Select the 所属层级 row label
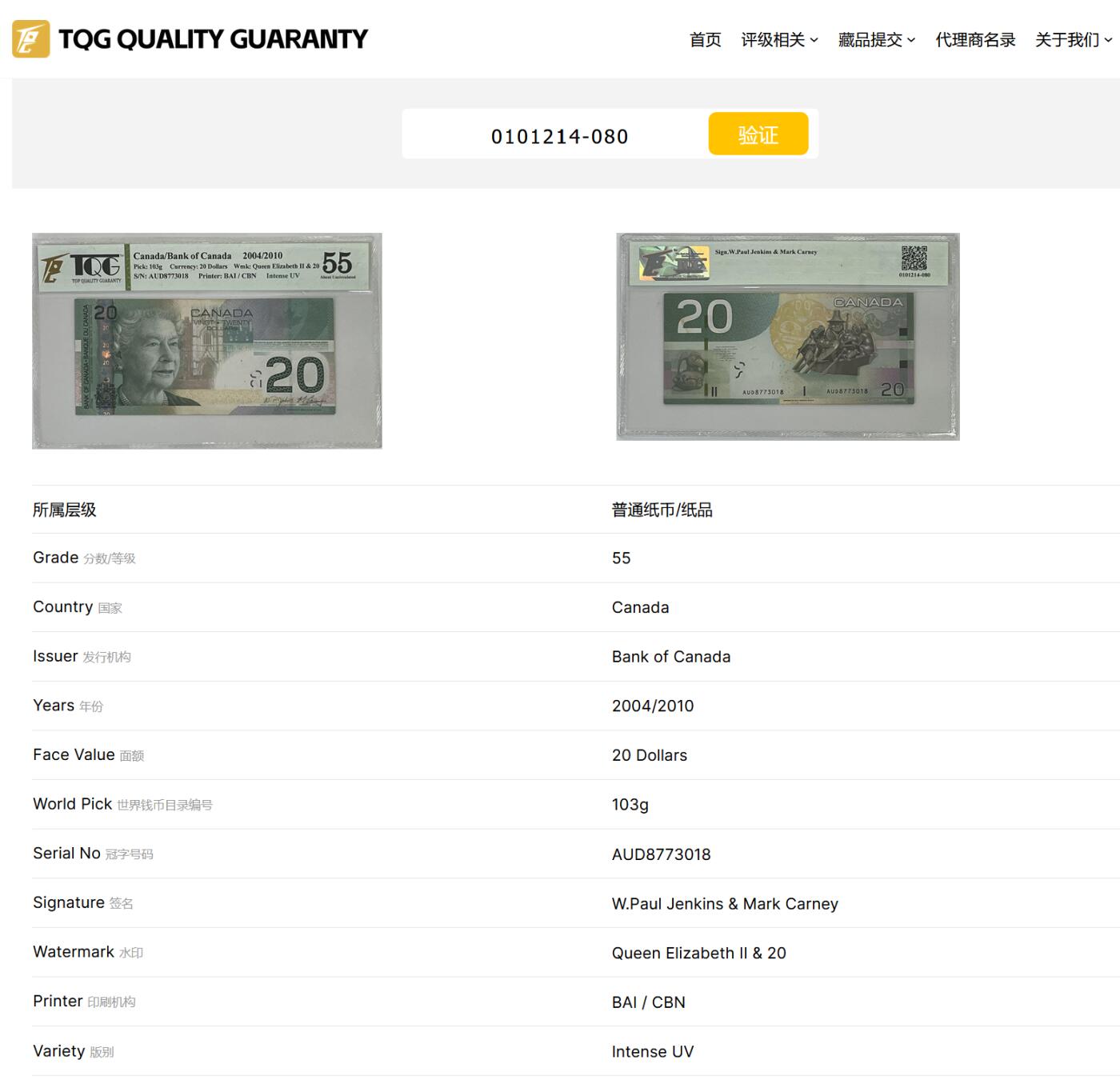This screenshot has width=1120, height=1080. click(x=65, y=510)
